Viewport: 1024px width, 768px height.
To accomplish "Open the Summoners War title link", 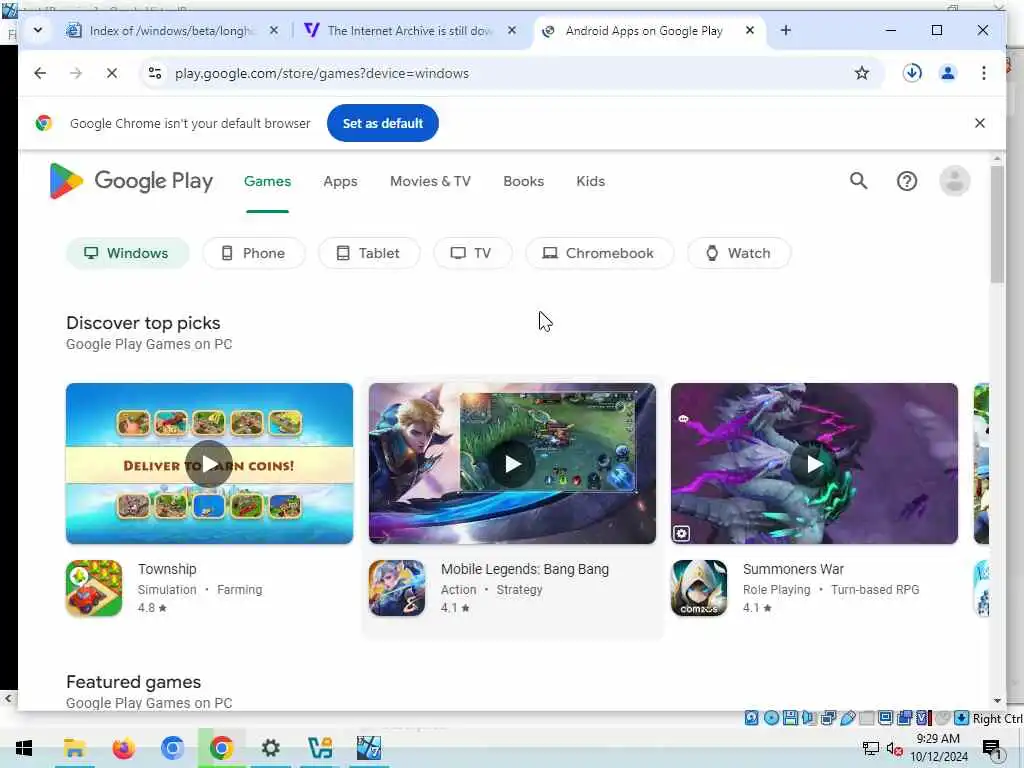I will click(x=793, y=569).
